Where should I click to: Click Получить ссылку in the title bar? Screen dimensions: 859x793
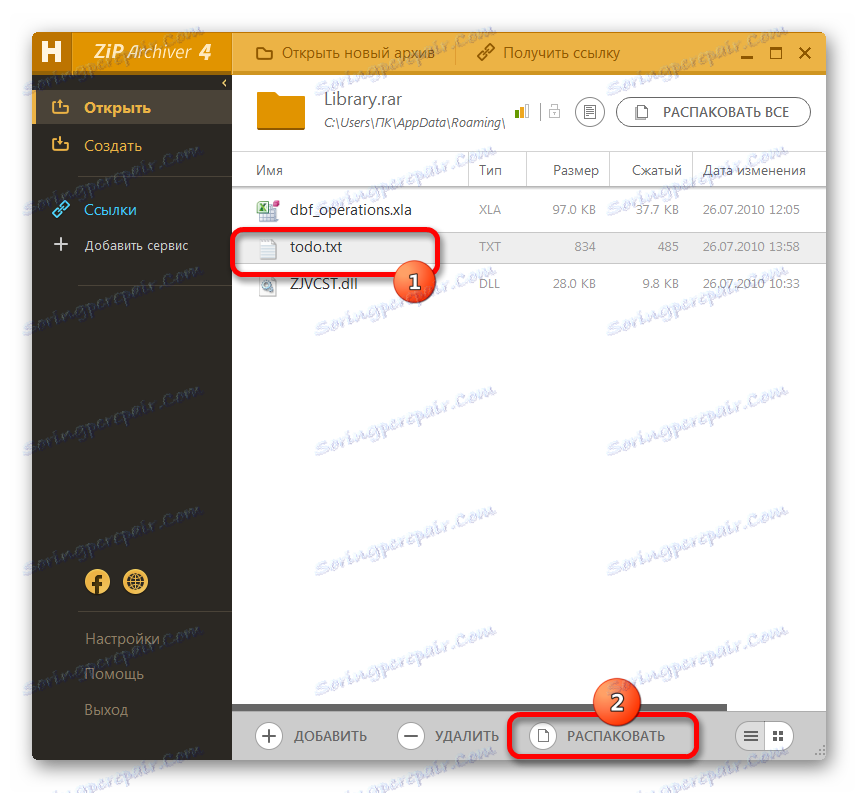click(548, 53)
